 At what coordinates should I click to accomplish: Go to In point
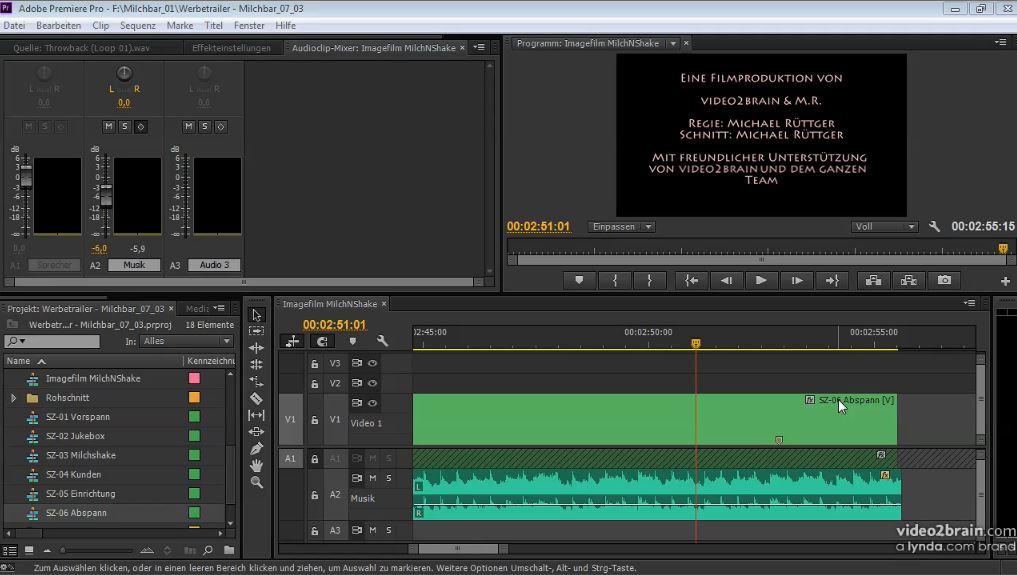[x=691, y=280]
